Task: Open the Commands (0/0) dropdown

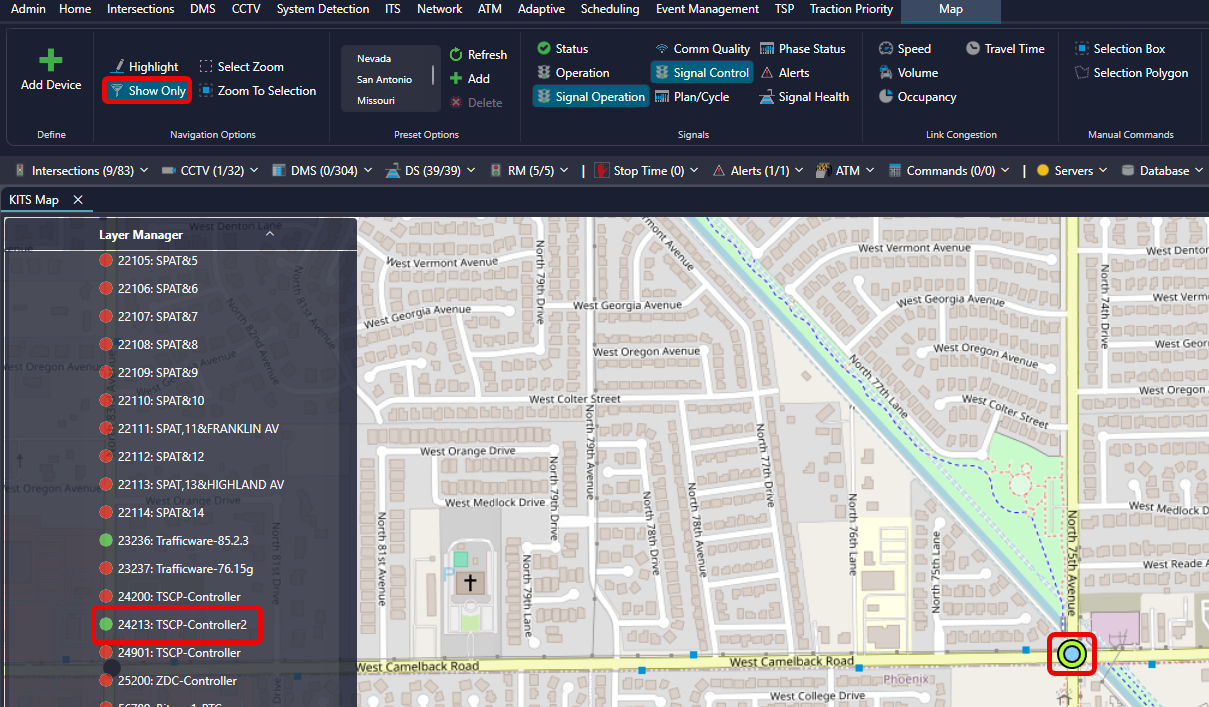Action: pyautogui.click(x=949, y=171)
